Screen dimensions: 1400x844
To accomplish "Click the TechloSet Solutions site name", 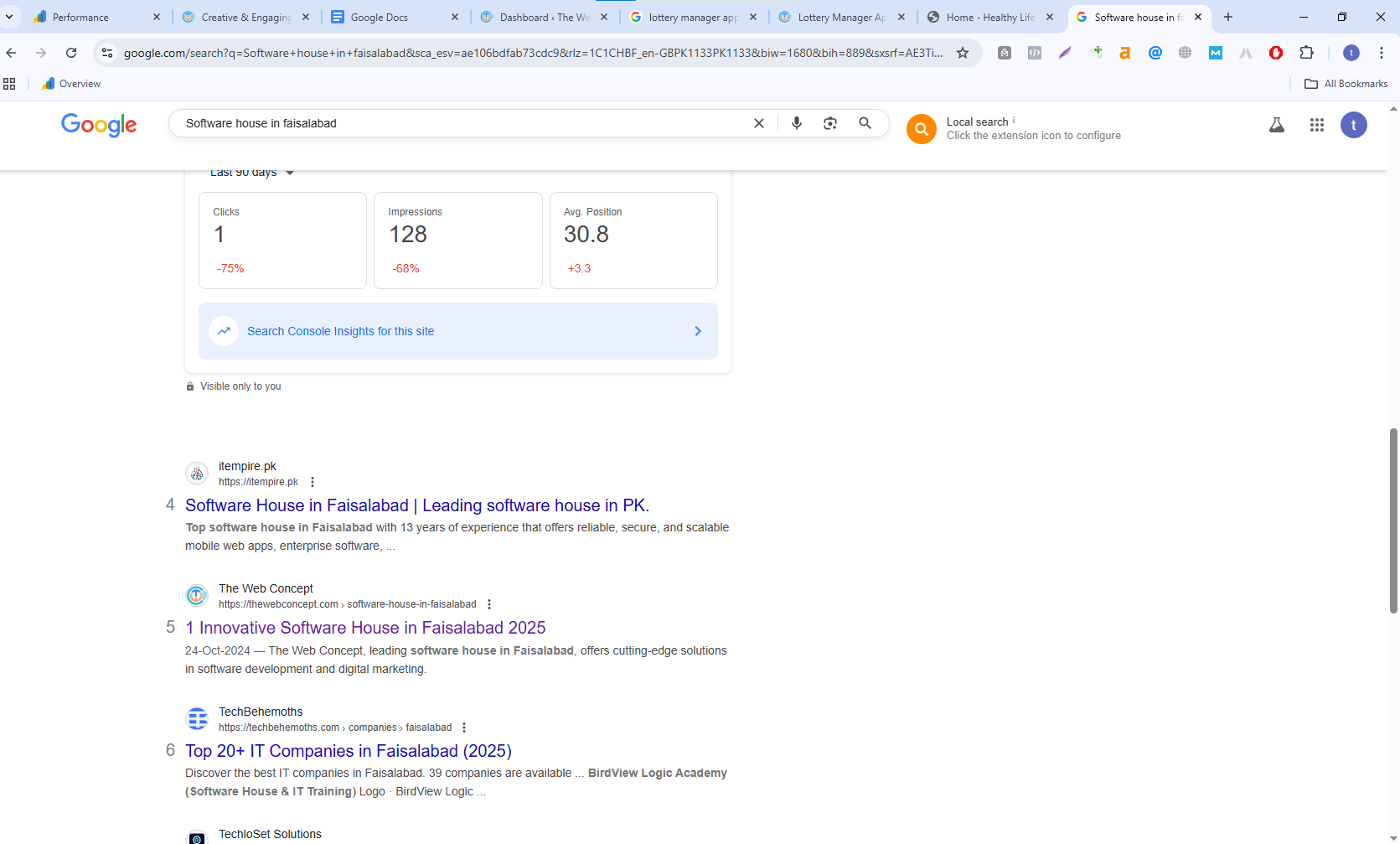I will pos(270,834).
